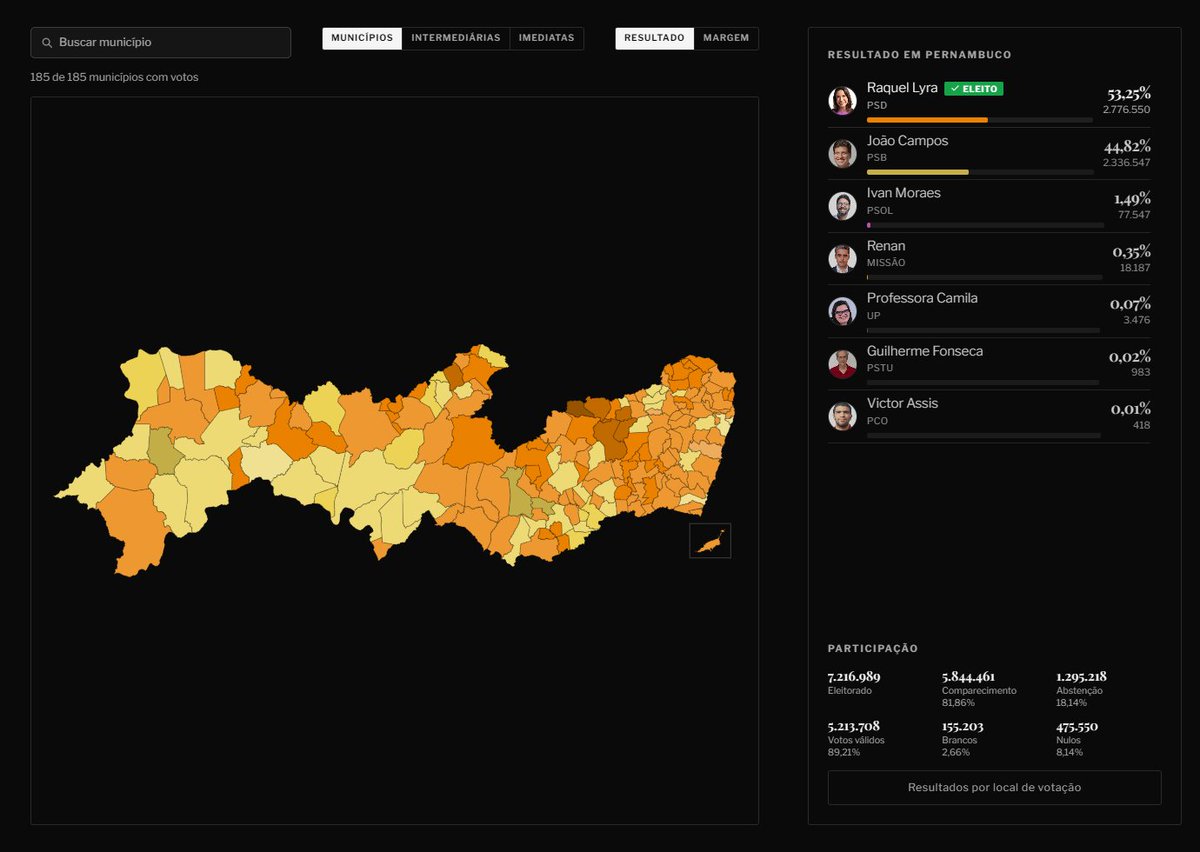Click Raquel Lyra's candidate photo

pos(843,100)
